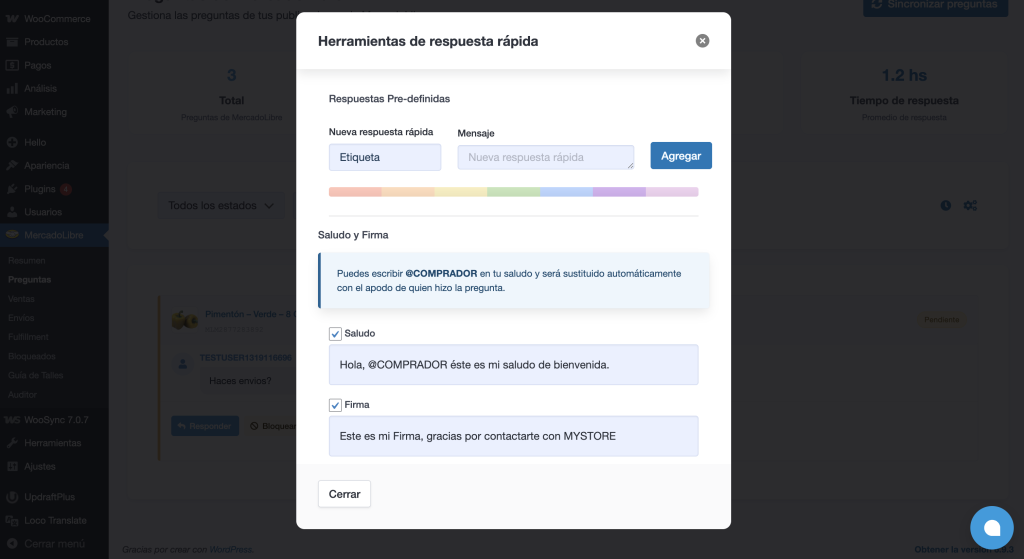
Task: Click the Bloquear button
Action: [x=273, y=426]
